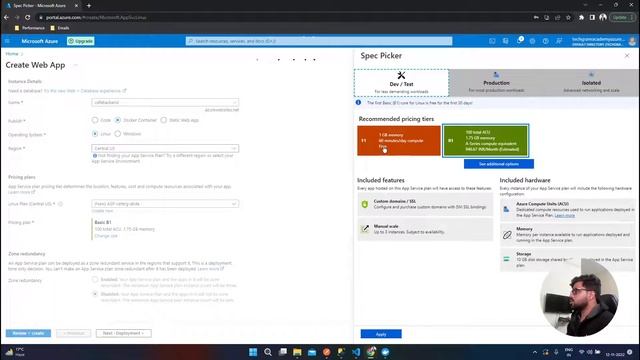Switch to the Isolated tab
The width and height of the screenshot is (640, 360).
pos(591,83)
